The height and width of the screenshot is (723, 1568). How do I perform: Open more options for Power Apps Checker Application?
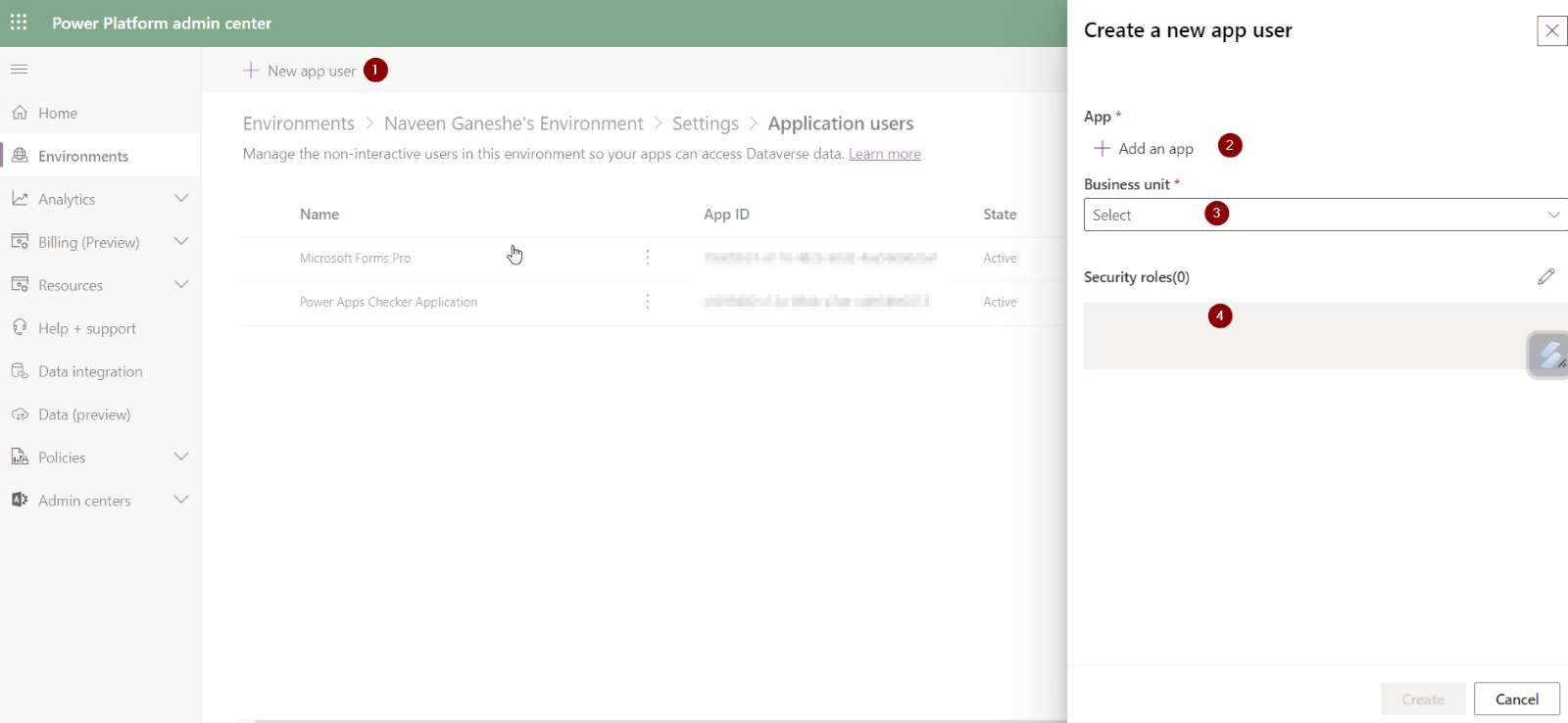pos(648,302)
